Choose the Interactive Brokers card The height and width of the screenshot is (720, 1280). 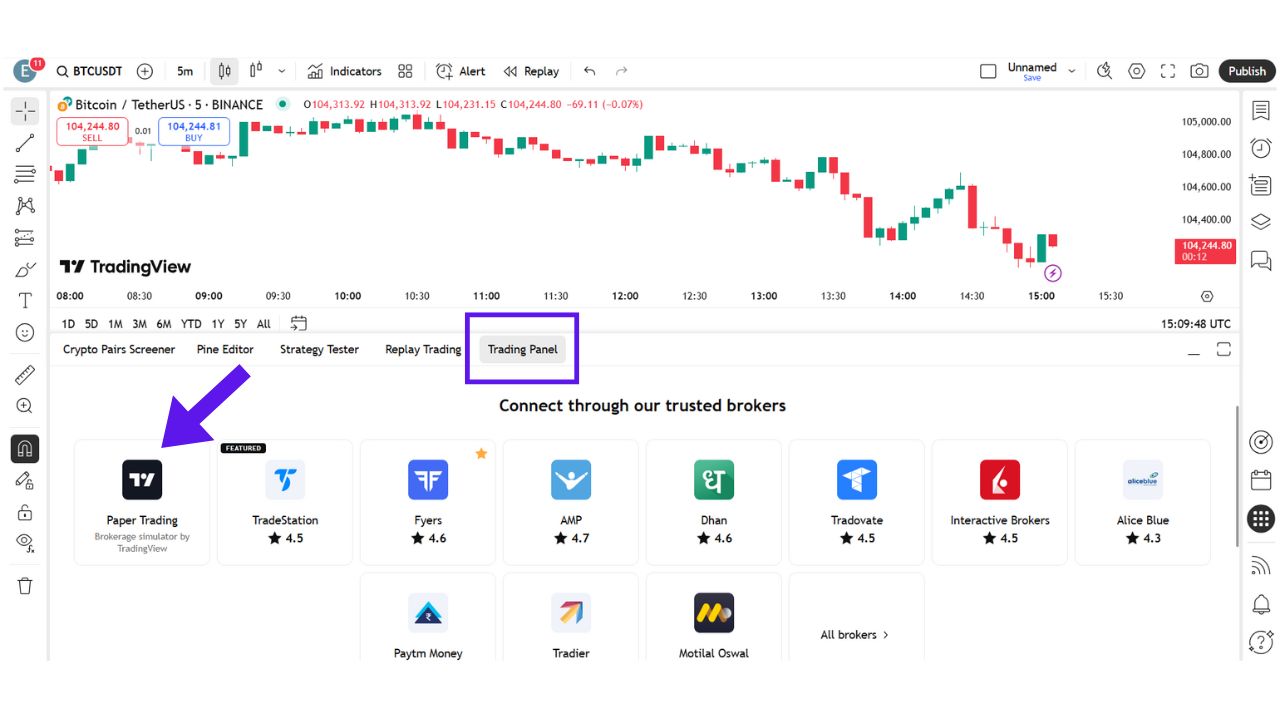point(1000,503)
